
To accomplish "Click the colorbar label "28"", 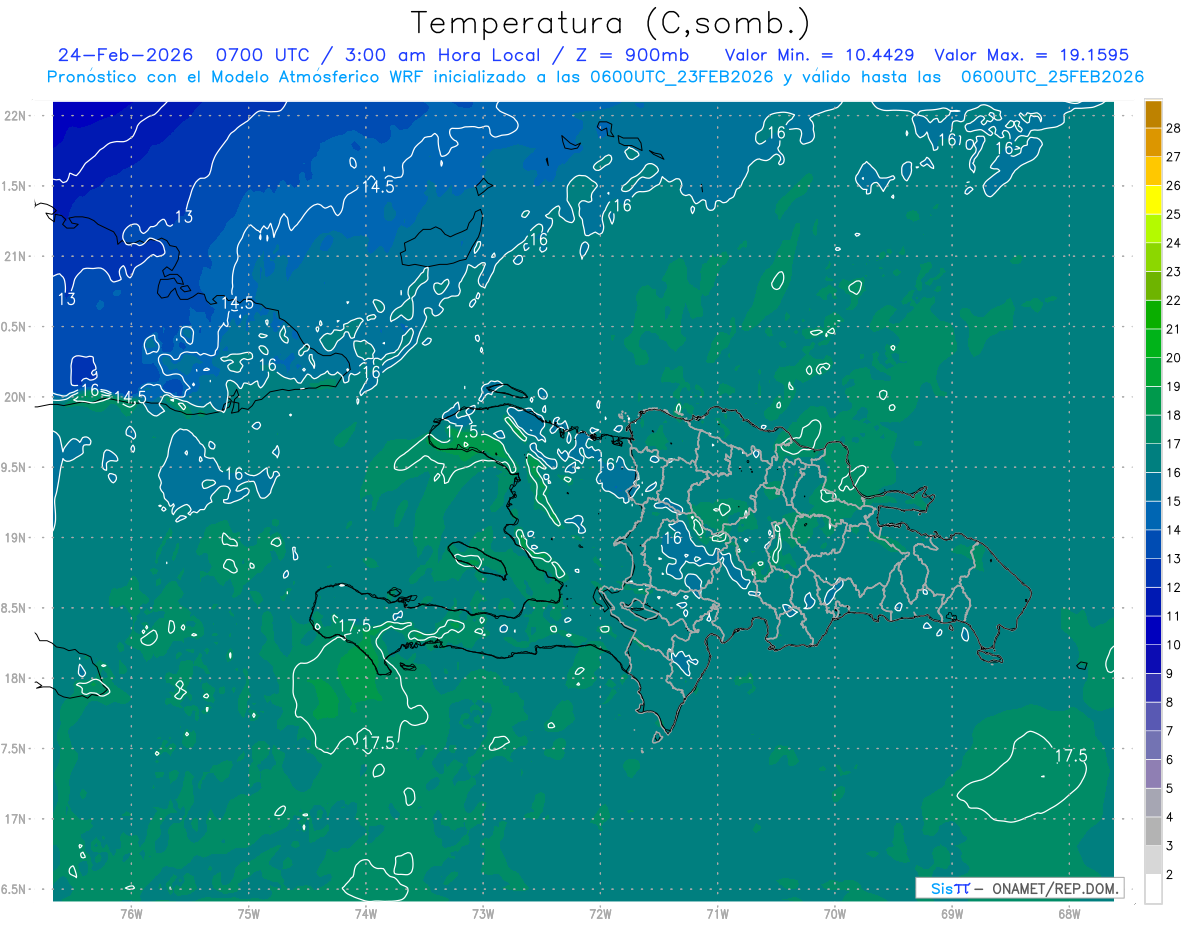I will 1173,128.
